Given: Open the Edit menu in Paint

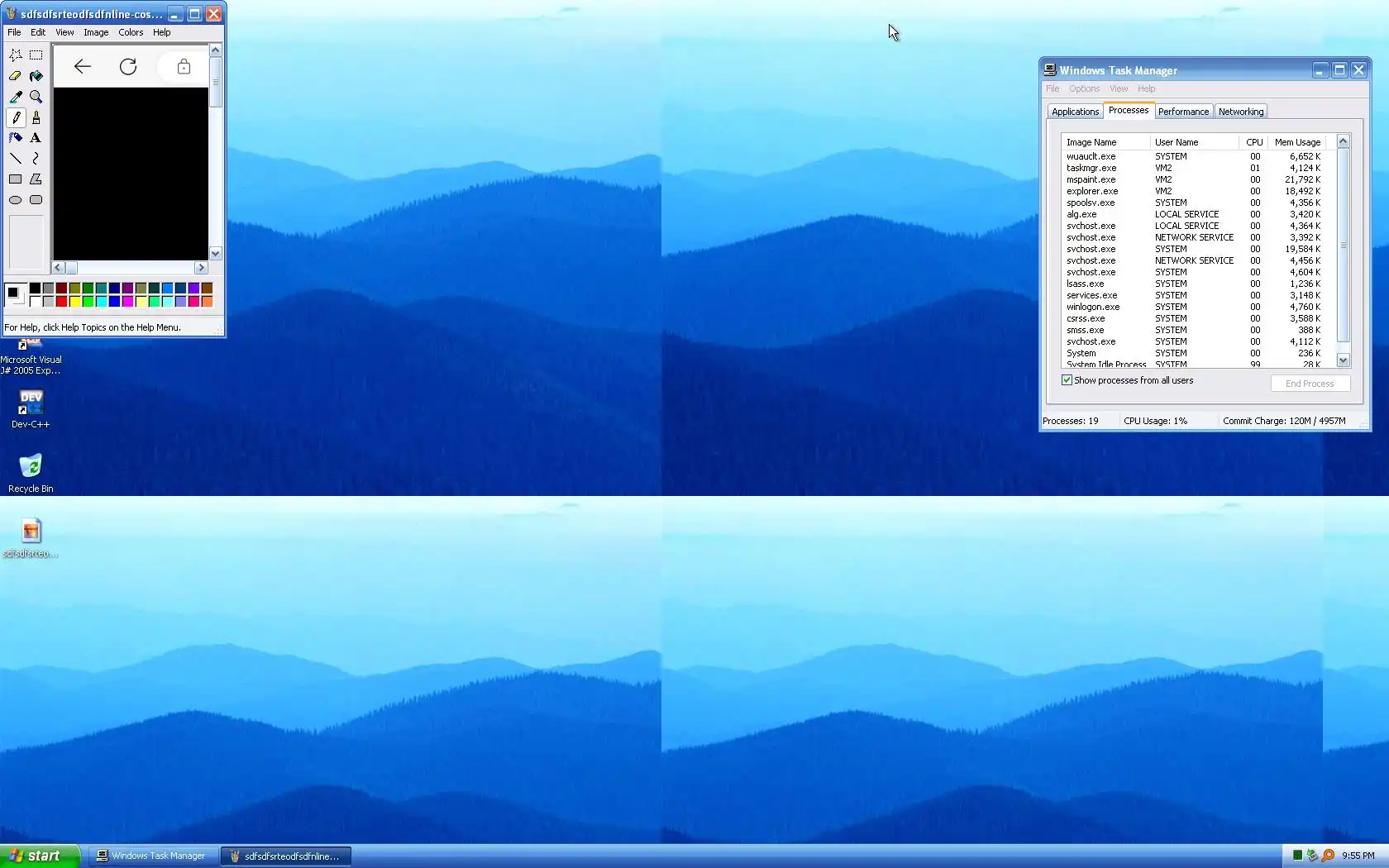Looking at the screenshot, I should [x=38, y=32].
